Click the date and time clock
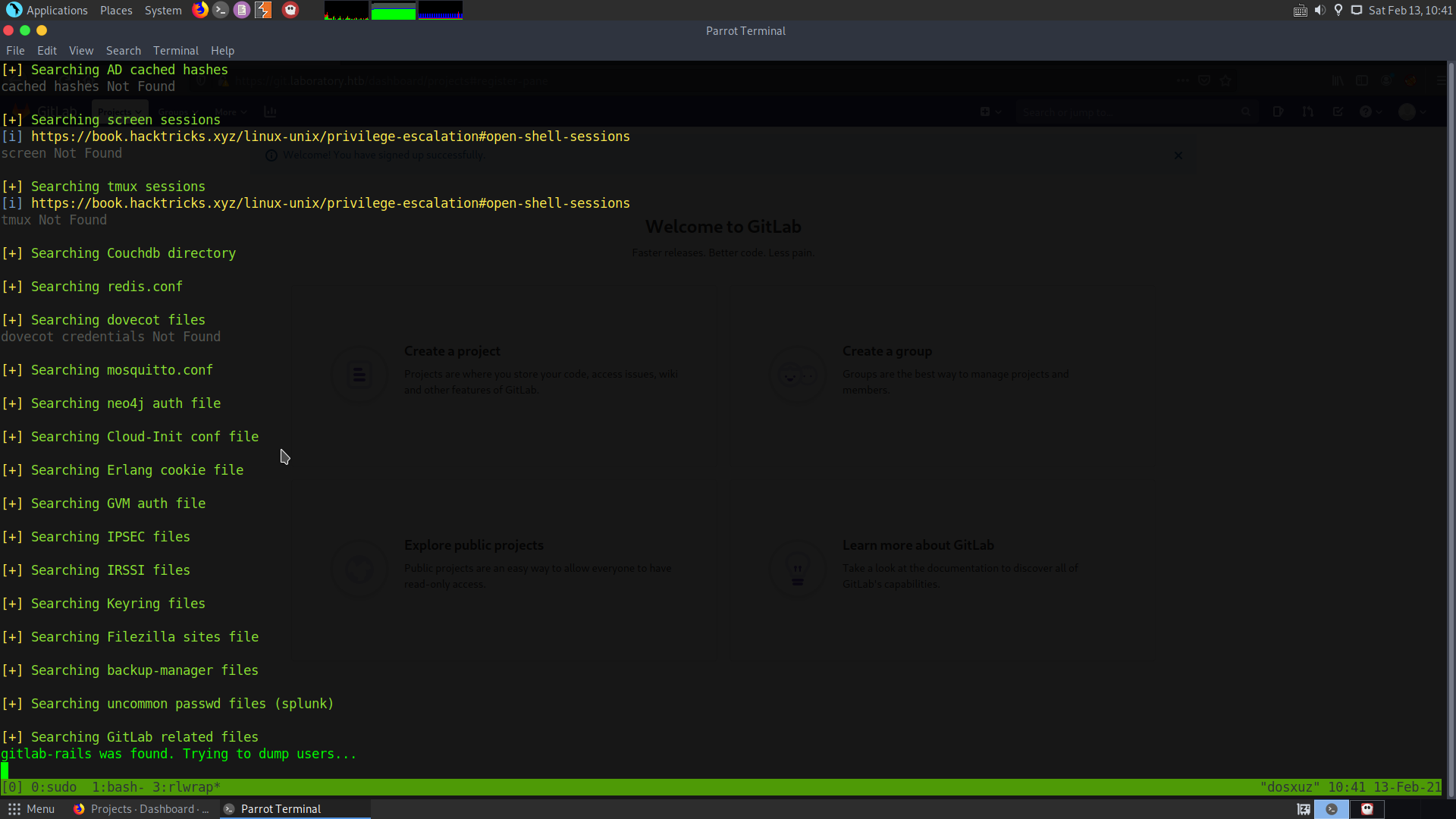 [1410, 10]
